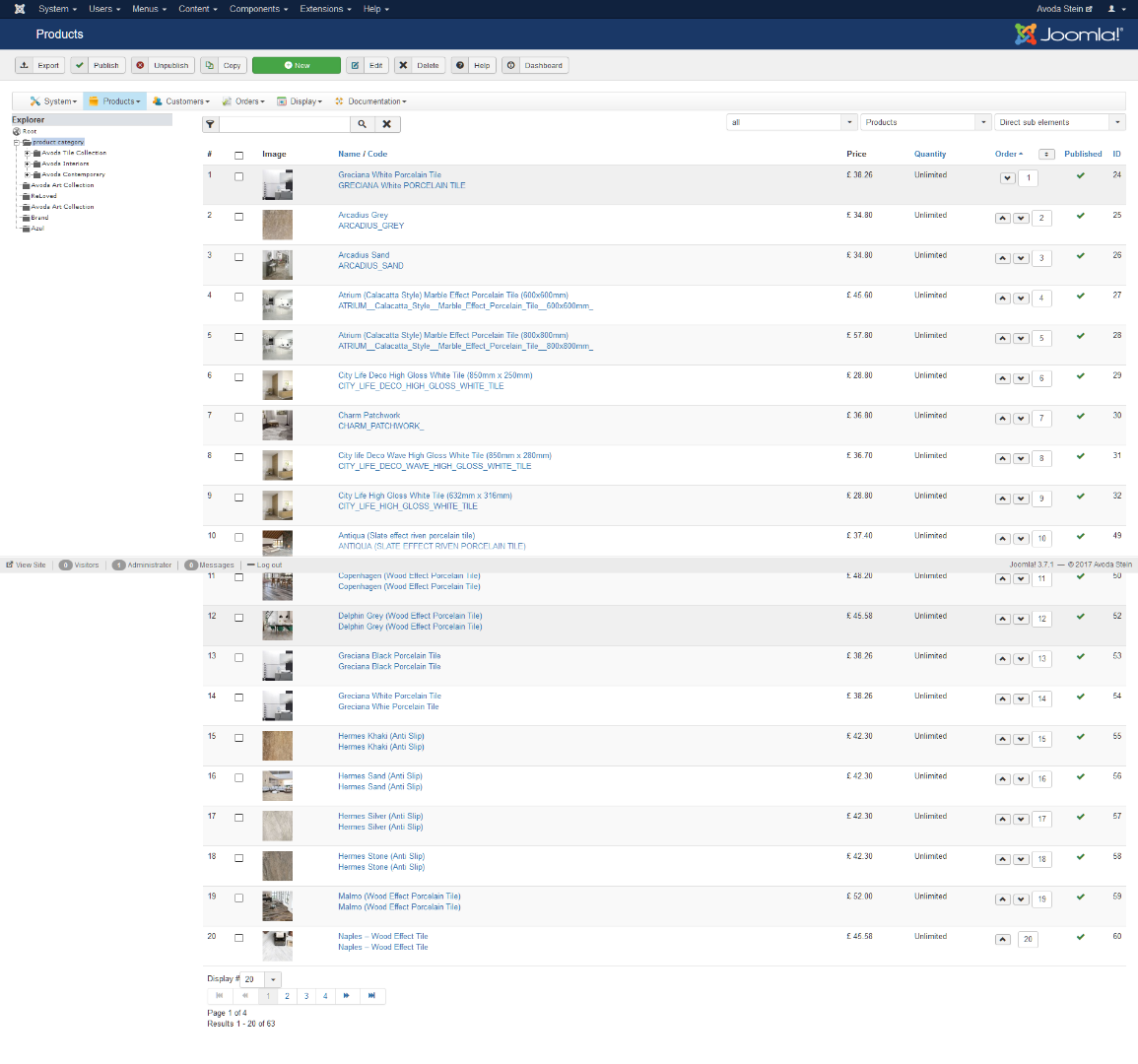Open the user account icon menu
Image resolution: width=1138 pixels, height=1064 pixels.
[1114, 9]
